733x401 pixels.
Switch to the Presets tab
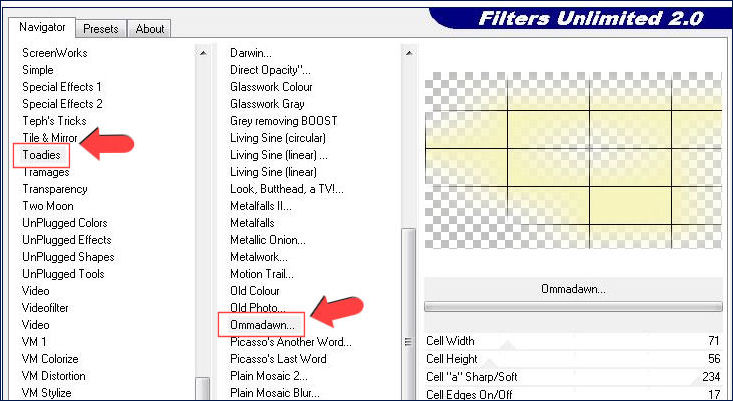(102, 29)
